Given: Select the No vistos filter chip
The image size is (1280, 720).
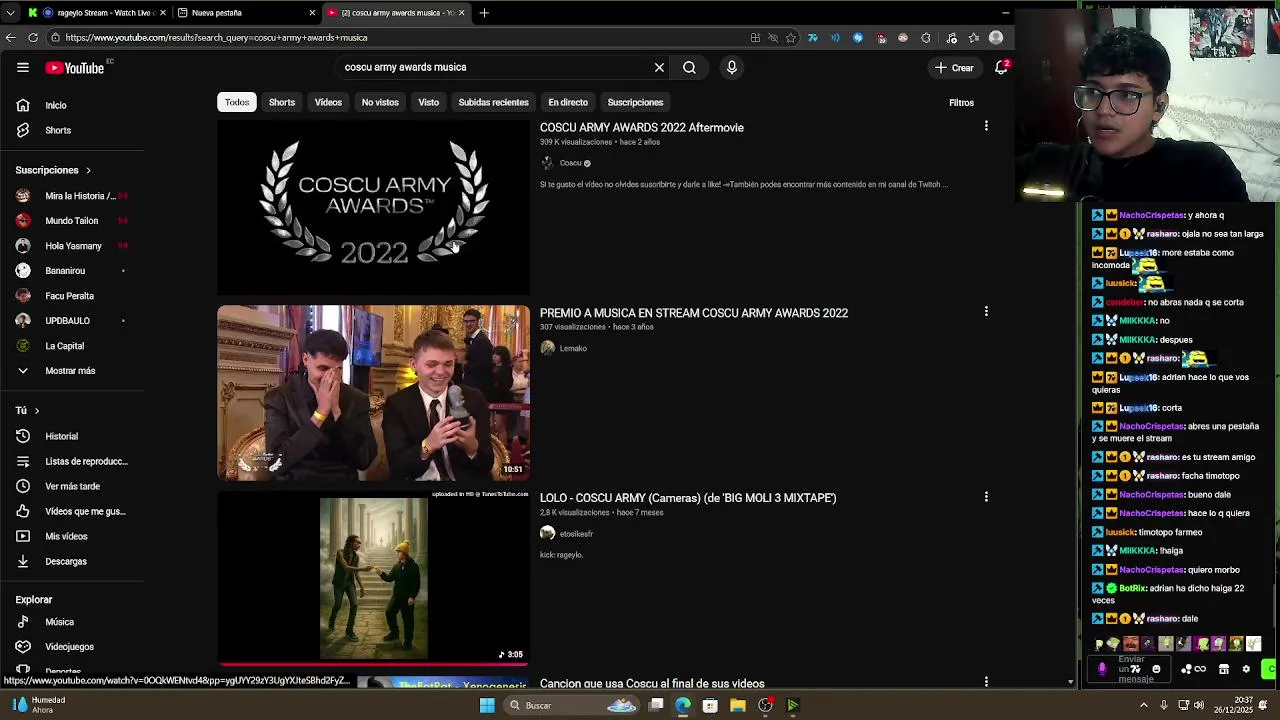Looking at the screenshot, I should point(380,102).
